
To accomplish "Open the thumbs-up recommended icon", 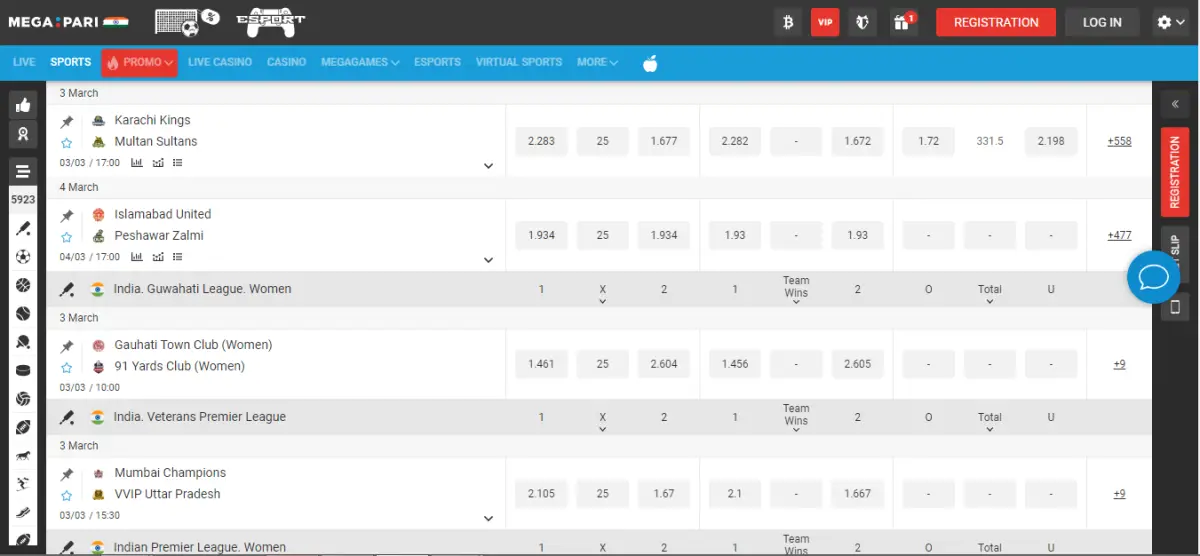I will coord(23,105).
